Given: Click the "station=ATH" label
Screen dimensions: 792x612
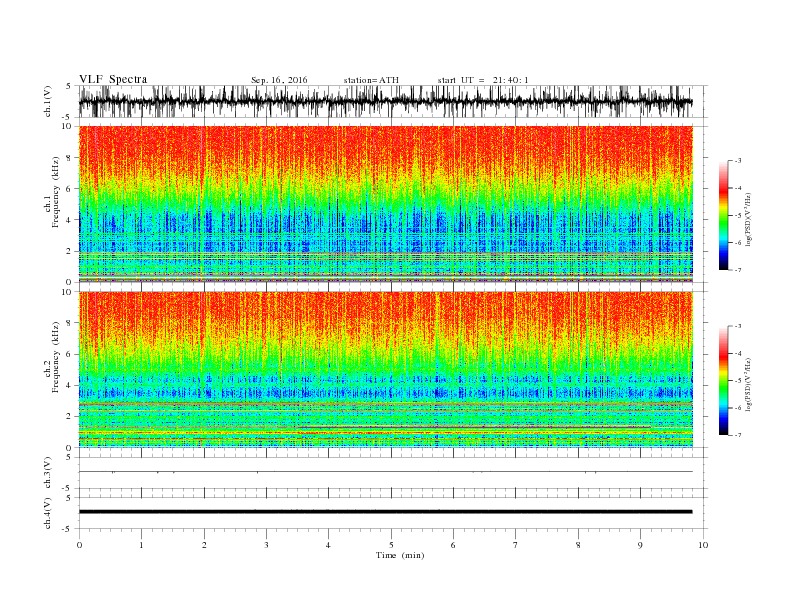Looking at the screenshot, I should 371,80.
